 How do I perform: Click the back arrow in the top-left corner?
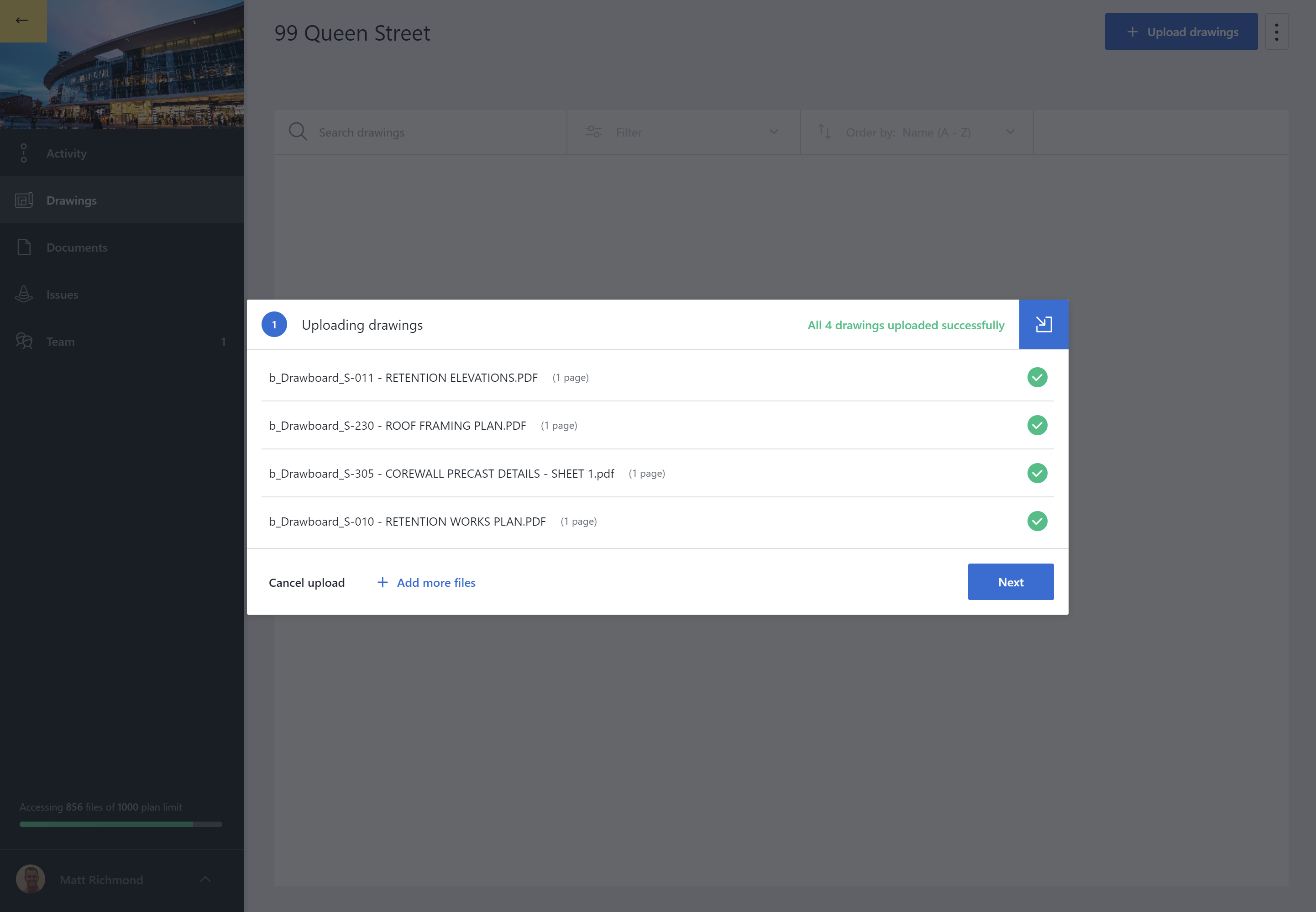click(x=22, y=21)
